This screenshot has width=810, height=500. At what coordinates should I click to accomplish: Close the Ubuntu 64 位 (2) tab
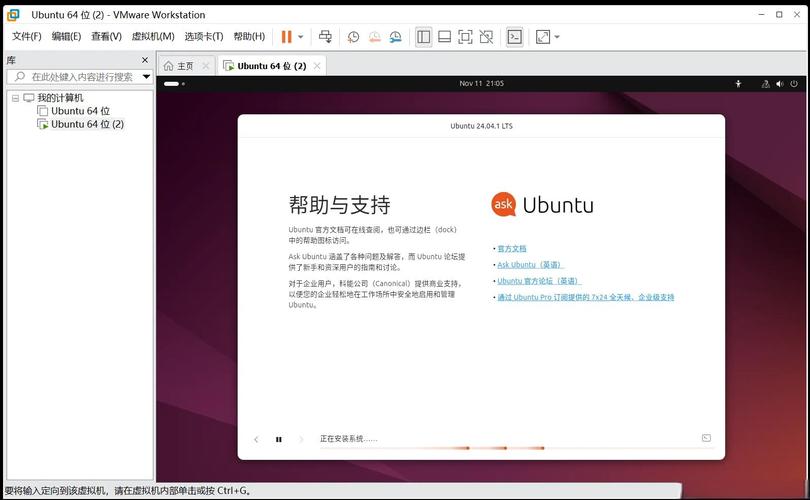(317, 66)
